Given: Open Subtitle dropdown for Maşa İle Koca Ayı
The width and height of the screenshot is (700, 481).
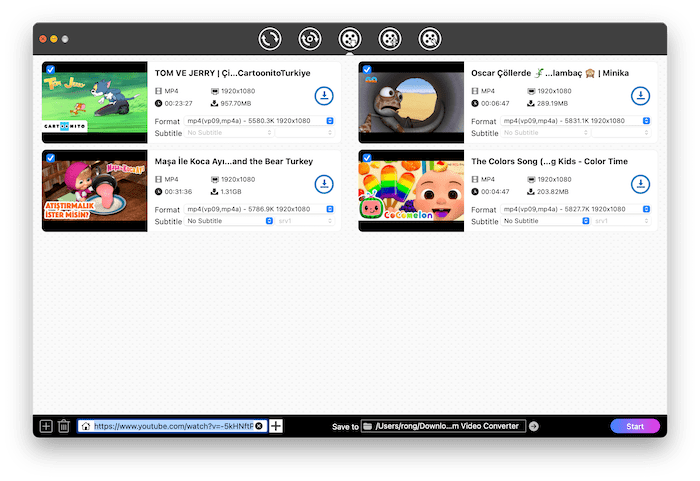Looking at the screenshot, I should (x=229, y=220).
